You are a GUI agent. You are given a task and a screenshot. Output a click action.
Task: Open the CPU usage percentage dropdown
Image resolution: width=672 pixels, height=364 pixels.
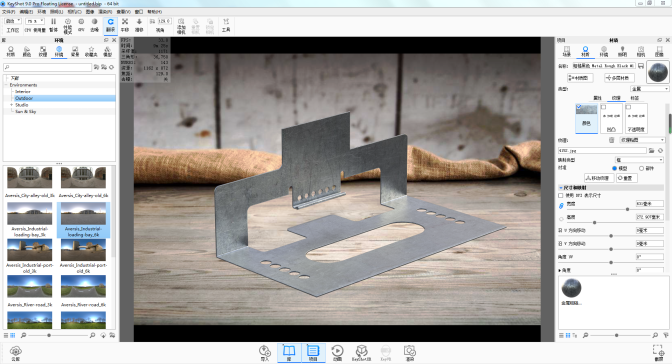(x=35, y=21)
